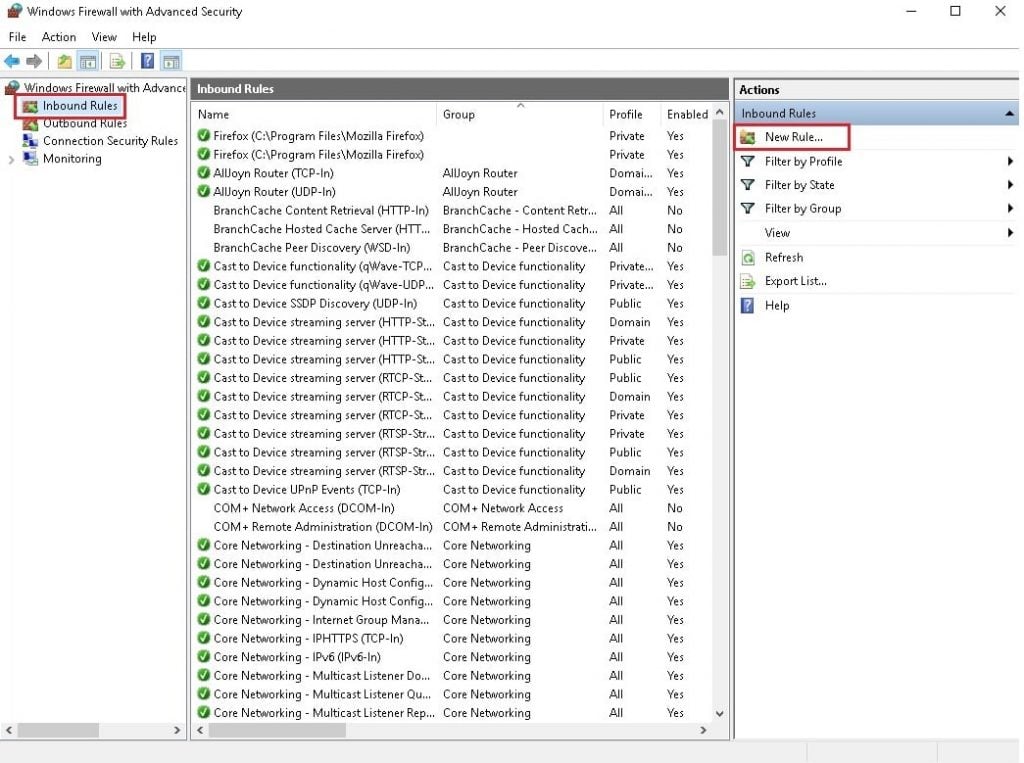1024x763 pixels.
Task: Select COM+ Remote Administration (DCOM-In) rule
Action: 323,527
